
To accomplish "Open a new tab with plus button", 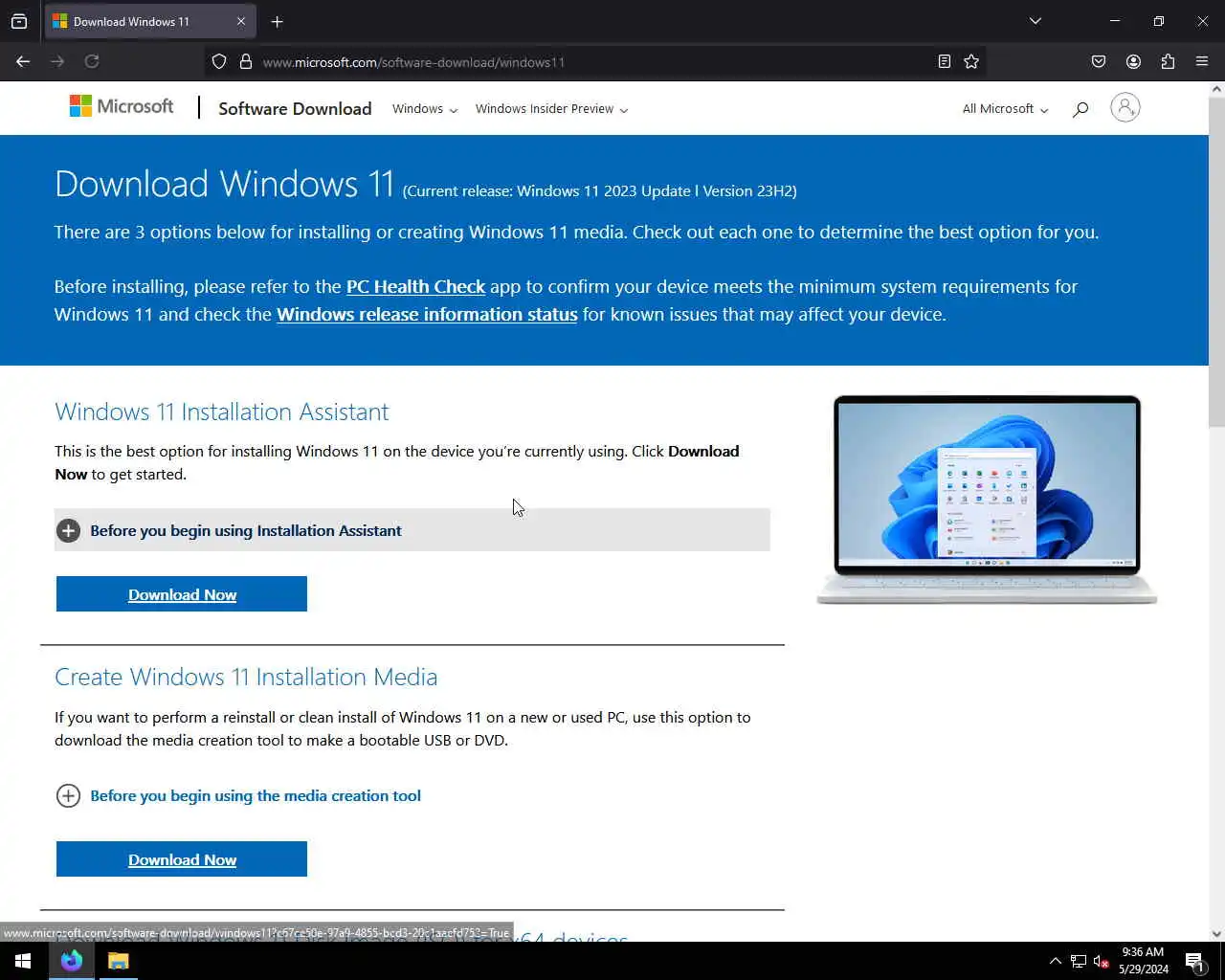I will click(x=277, y=21).
